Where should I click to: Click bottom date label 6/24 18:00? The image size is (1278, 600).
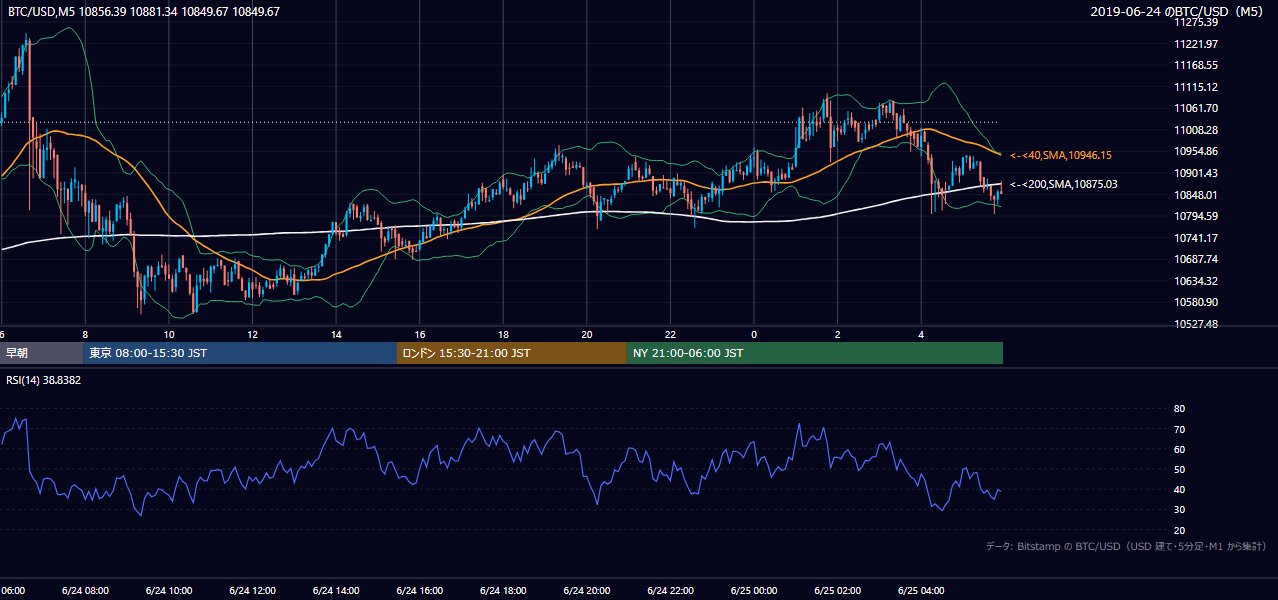(x=503, y=591)
